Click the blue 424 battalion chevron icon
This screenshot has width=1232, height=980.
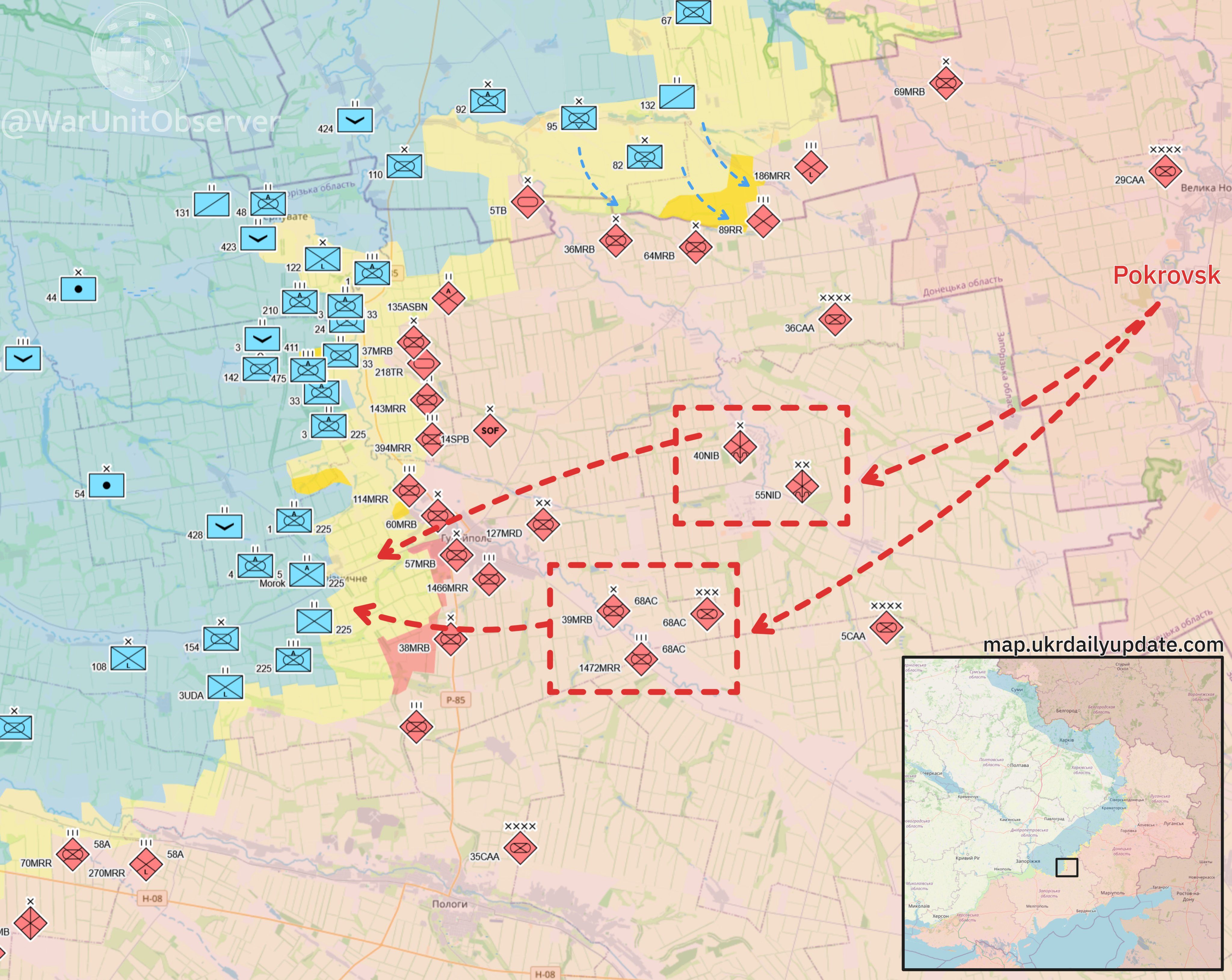pyautogui.click(x=355, y=121)
